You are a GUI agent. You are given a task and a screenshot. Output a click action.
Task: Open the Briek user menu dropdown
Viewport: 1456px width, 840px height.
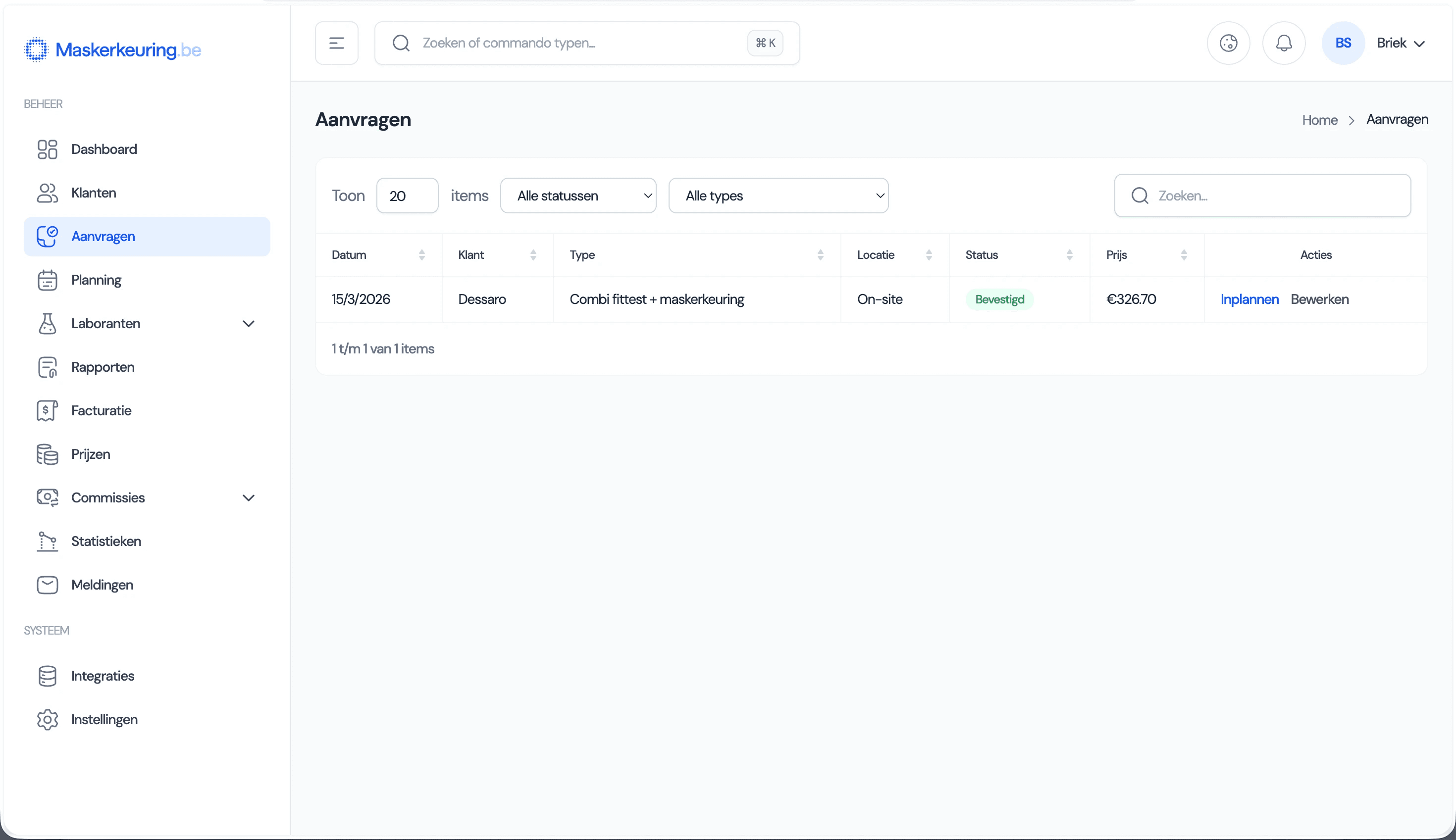click(x=1401, y=43)
